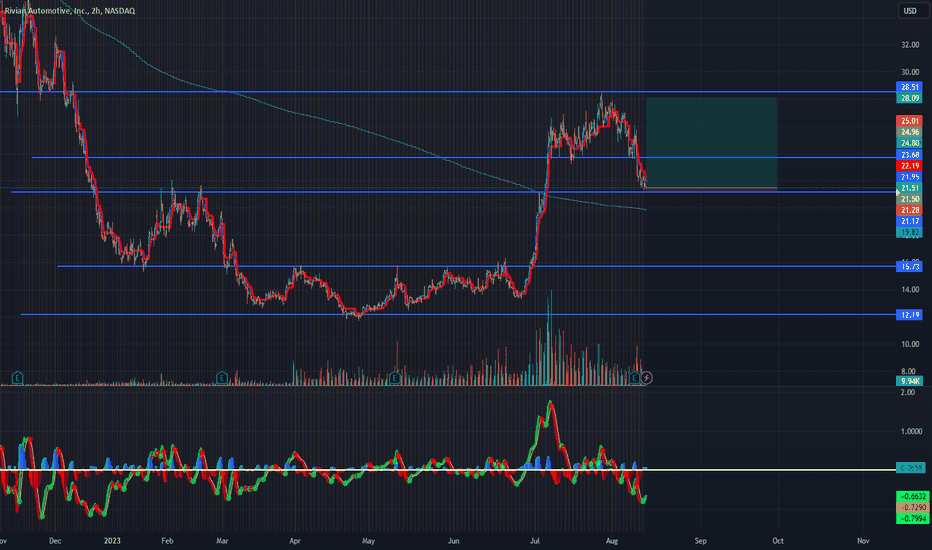Click the 21.28 red price label

[909, 210]
